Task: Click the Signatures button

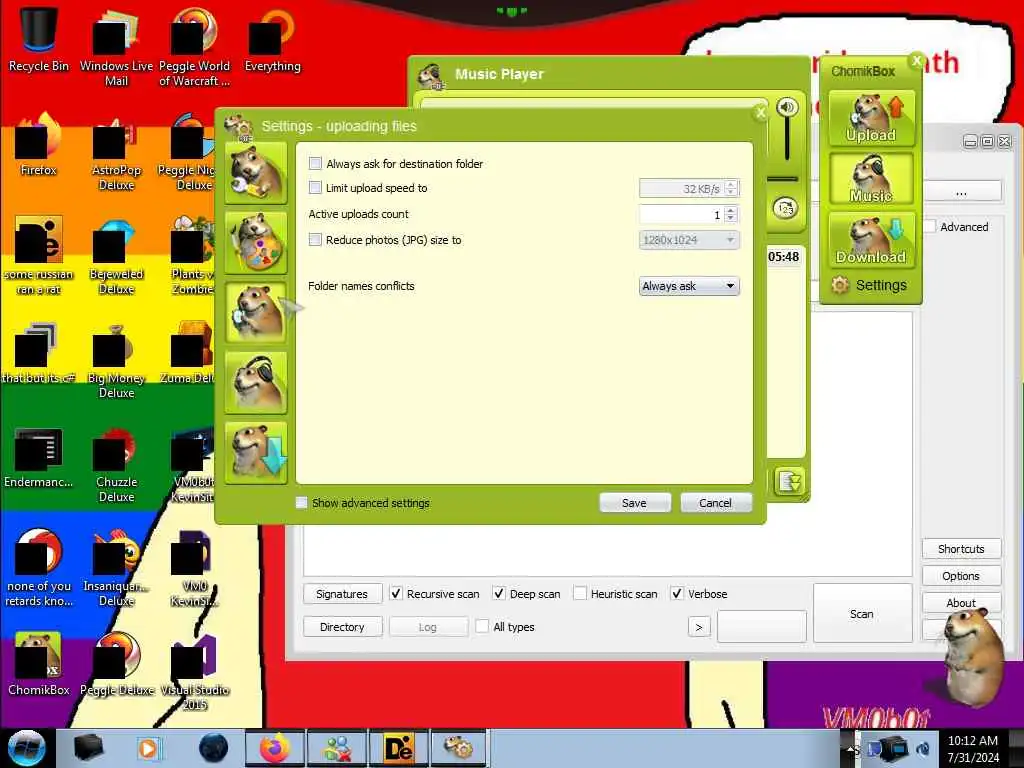Action: click(342, 594)
